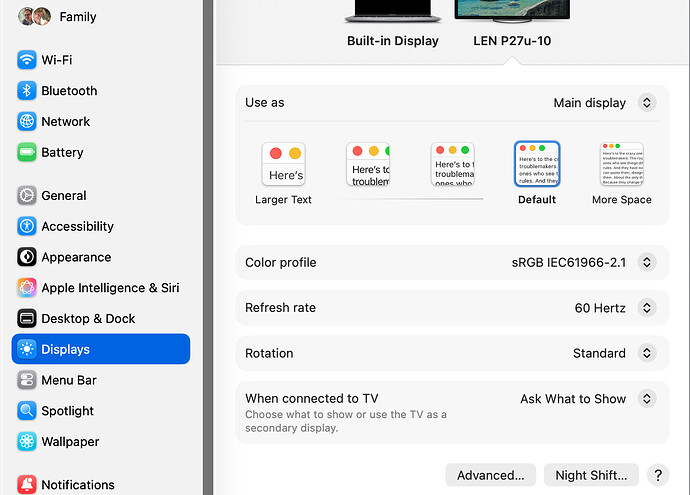
Task: Select the Spotlight search icon
Action: 27,411
